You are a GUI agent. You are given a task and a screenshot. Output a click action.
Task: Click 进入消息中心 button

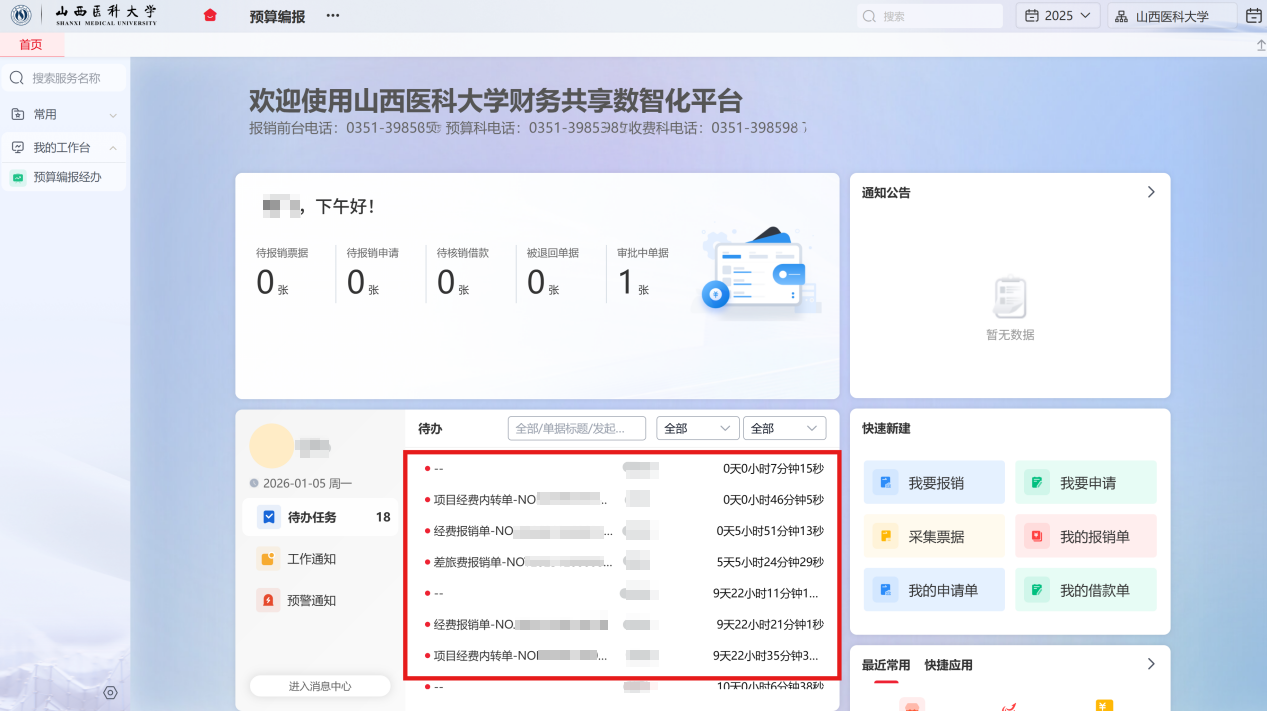tap(319, 686)
